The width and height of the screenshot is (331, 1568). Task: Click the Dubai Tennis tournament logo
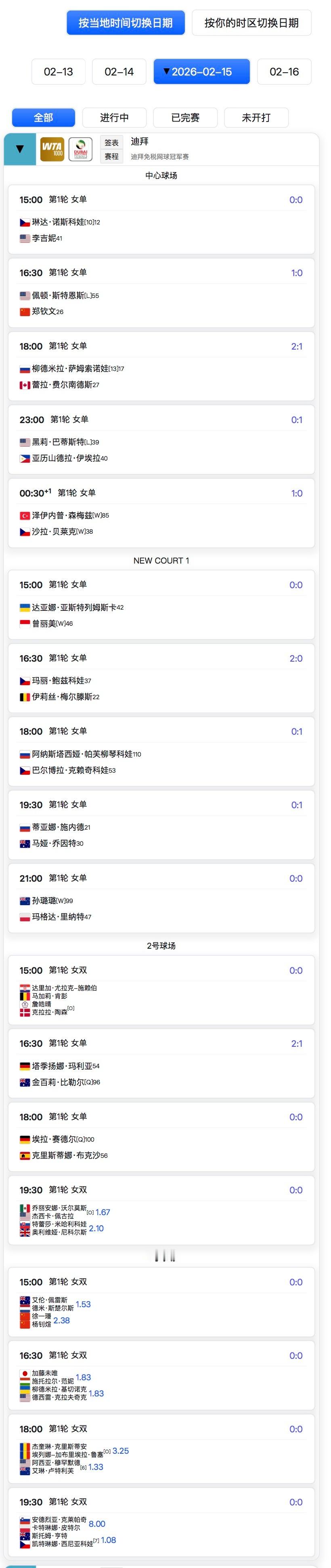coord(80,149)
